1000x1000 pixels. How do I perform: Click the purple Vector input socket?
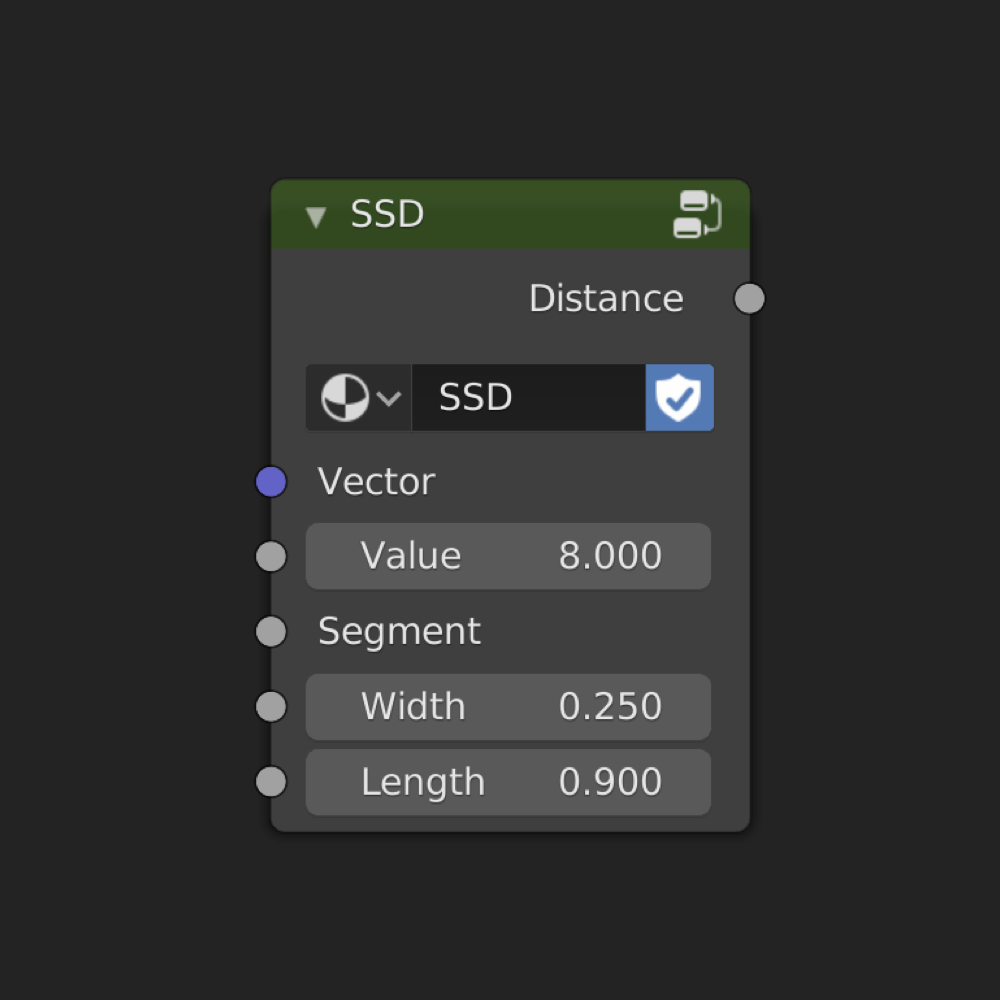point(271,482)
